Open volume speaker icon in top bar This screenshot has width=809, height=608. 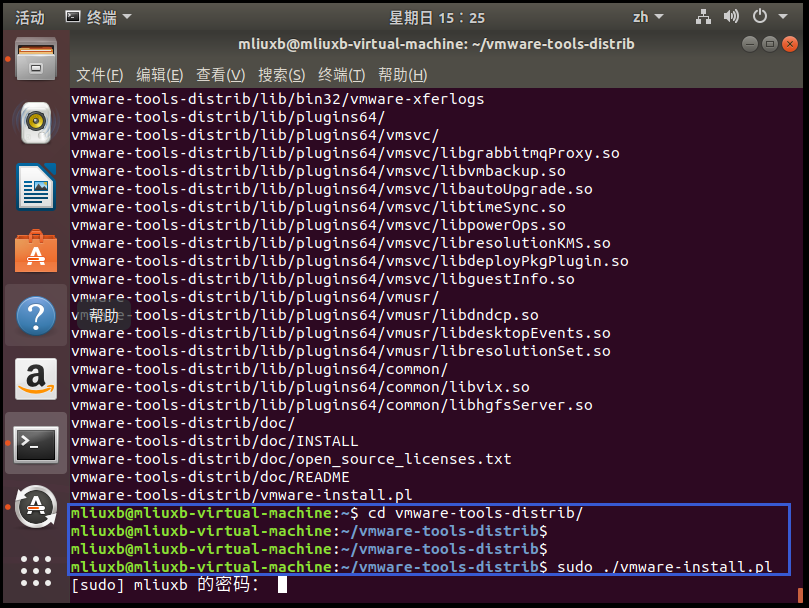pyautogui.click(x=731, y=17)
